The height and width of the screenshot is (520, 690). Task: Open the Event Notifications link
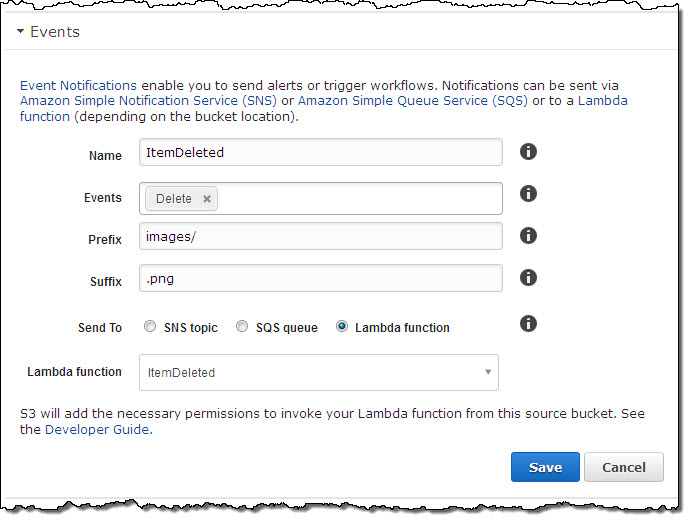(78, 86)
